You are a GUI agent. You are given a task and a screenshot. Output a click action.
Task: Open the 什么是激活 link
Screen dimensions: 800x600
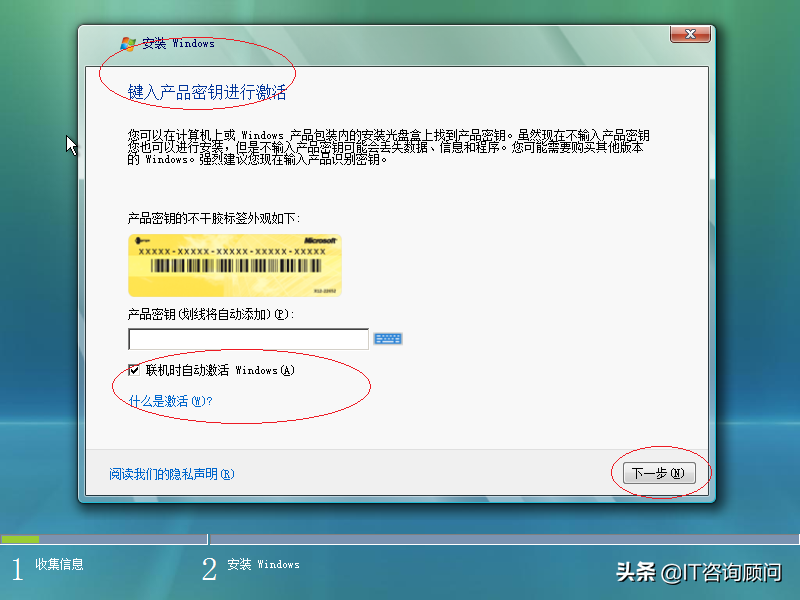tap(170, 401)
